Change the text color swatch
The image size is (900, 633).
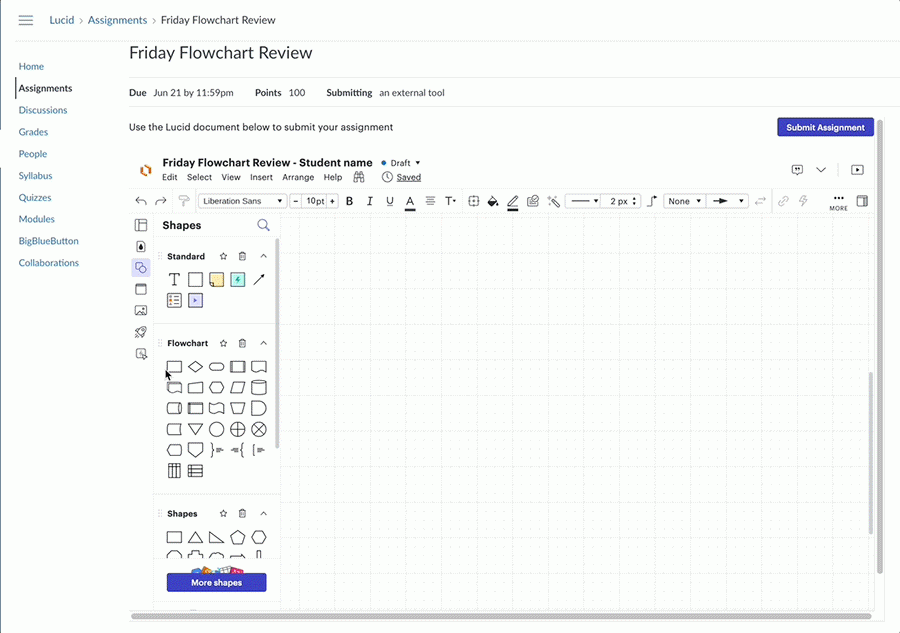410,201
